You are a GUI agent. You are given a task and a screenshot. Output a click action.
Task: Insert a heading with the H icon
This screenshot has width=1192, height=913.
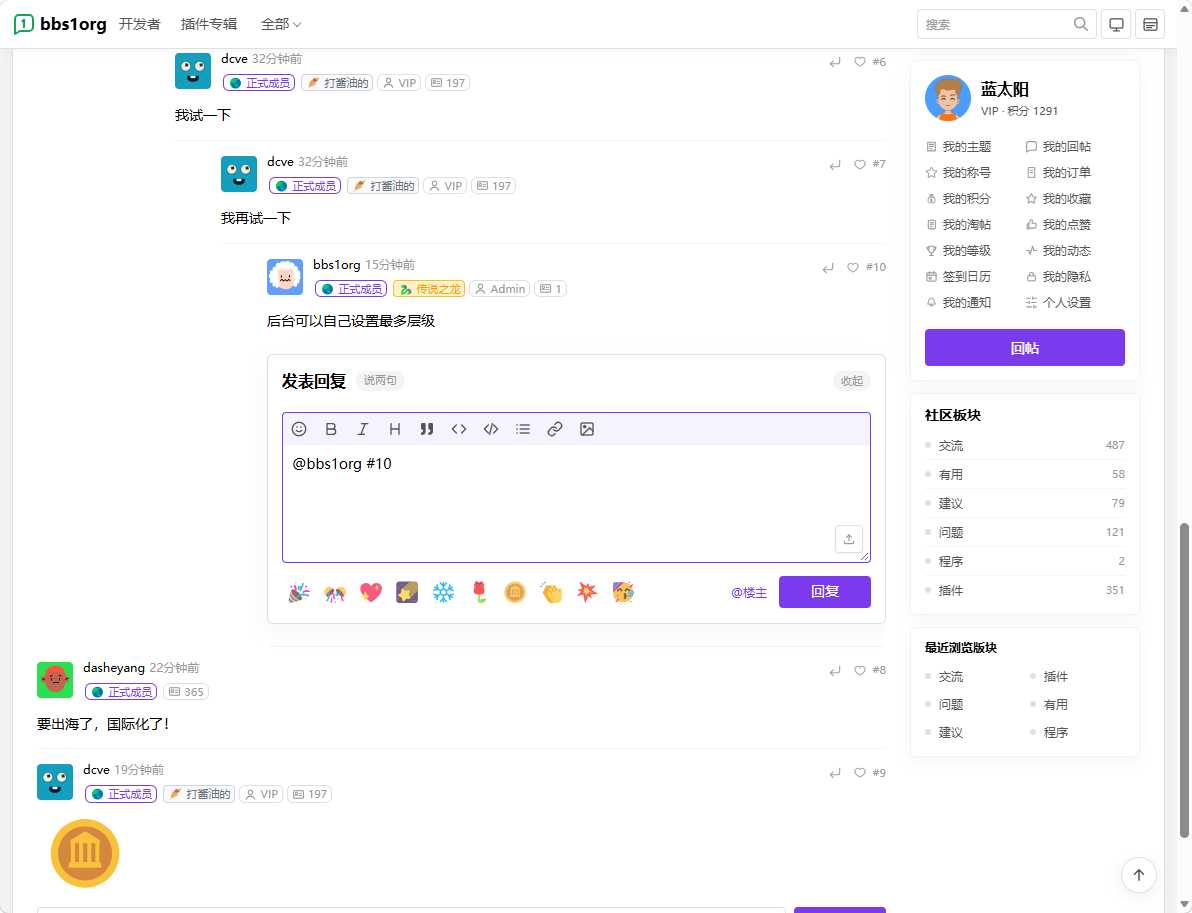[x=395, y=430]
